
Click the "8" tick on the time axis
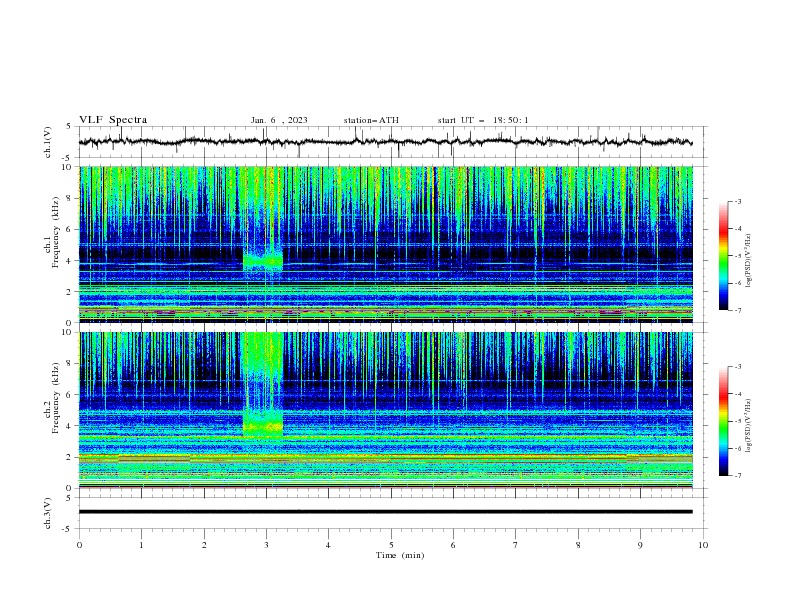click(x=578, y=545)
